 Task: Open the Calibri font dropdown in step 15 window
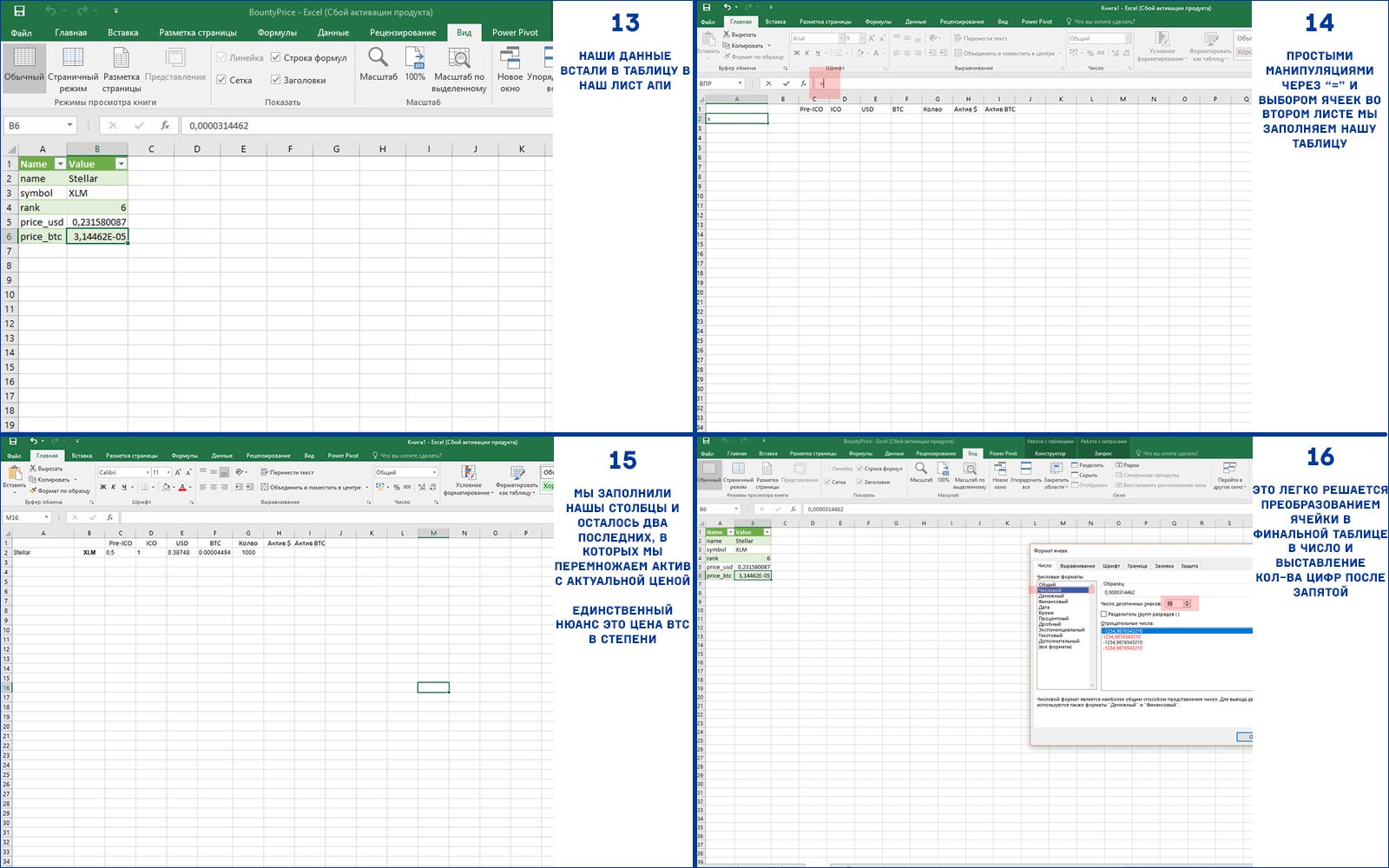point(148,472)
